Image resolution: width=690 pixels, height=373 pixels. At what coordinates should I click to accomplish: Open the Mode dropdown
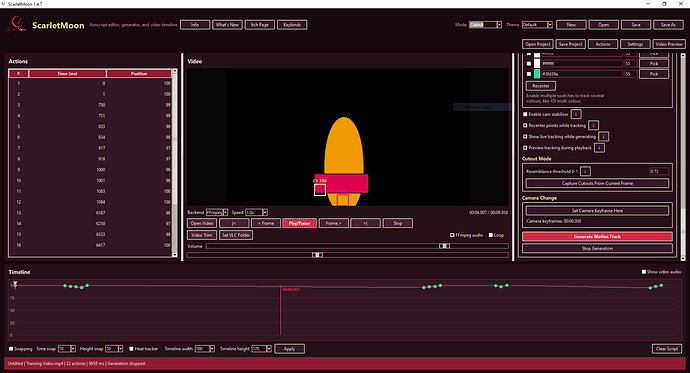click(485, 25)
